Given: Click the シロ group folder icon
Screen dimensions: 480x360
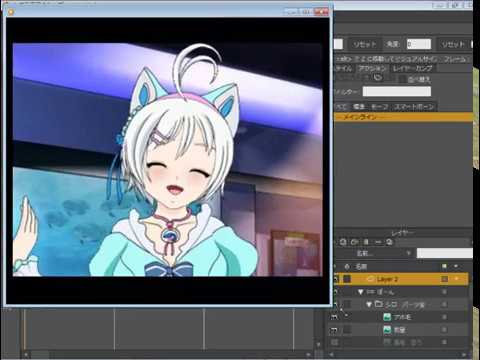Looking at the screenshot, I should pos(378,304).
